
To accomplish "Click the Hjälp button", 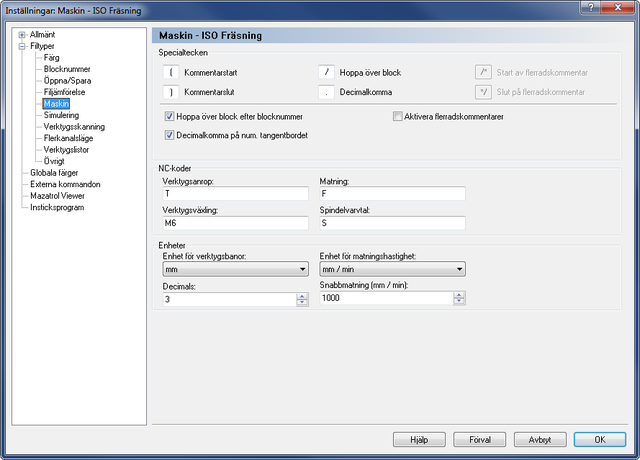I will coord(419,440).
